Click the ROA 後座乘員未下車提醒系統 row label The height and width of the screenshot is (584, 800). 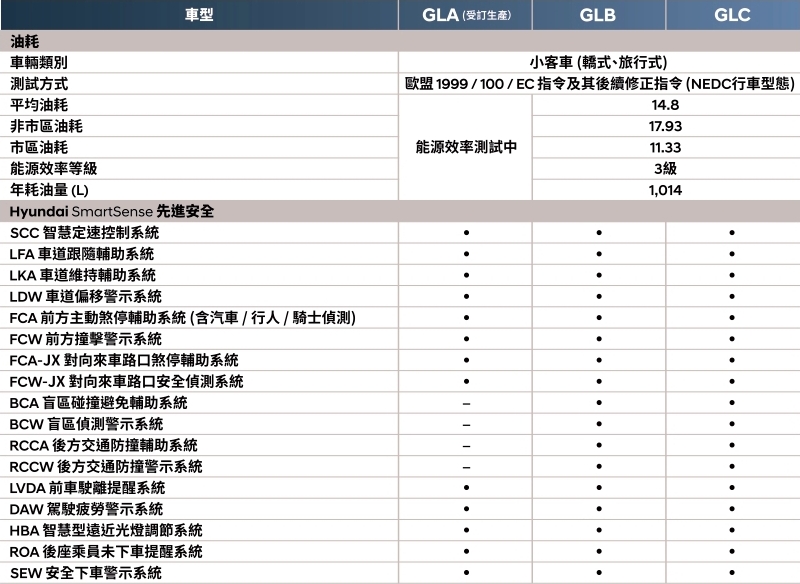[106, 552]
